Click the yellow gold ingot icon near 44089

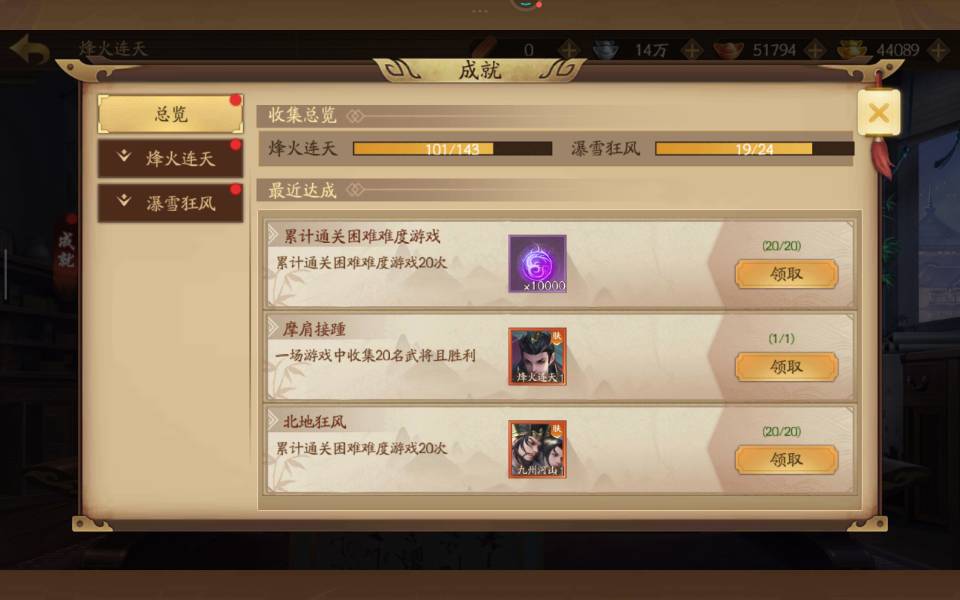[852, 50]
